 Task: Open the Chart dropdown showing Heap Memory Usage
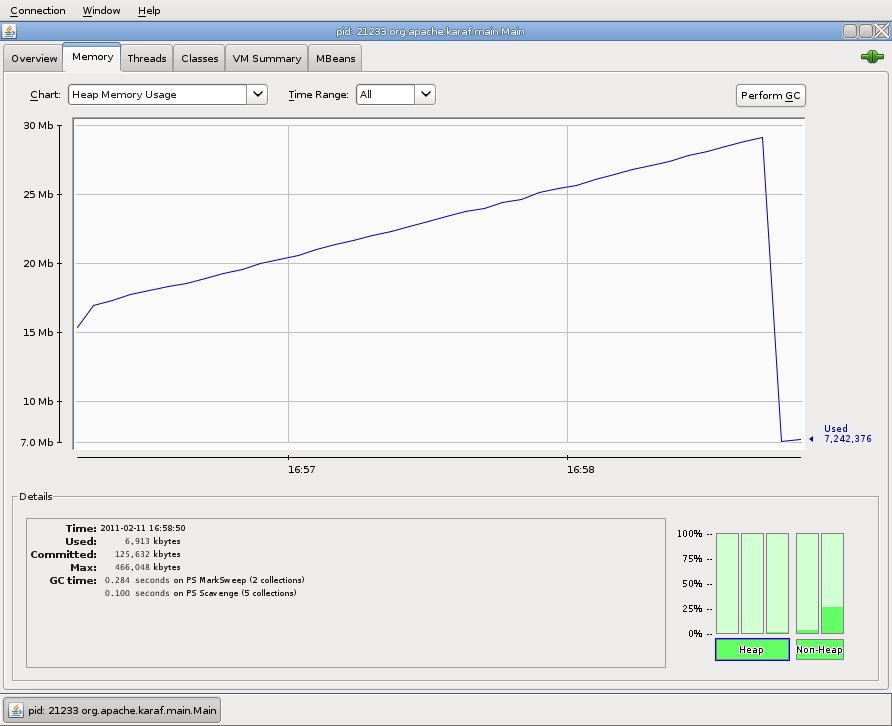167,95
